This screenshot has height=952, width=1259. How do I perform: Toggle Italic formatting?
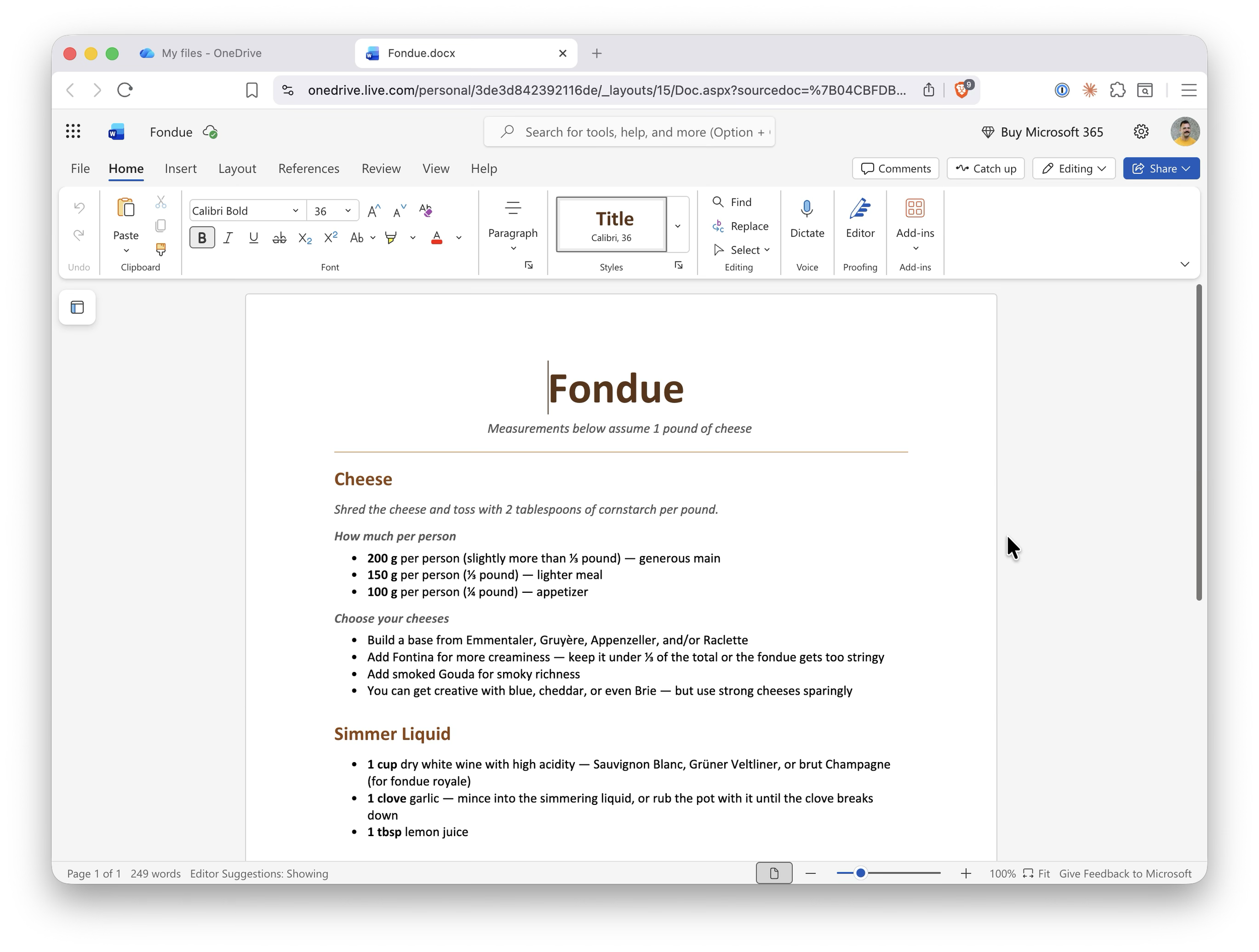pyautogui.click(x=228, y=238)
